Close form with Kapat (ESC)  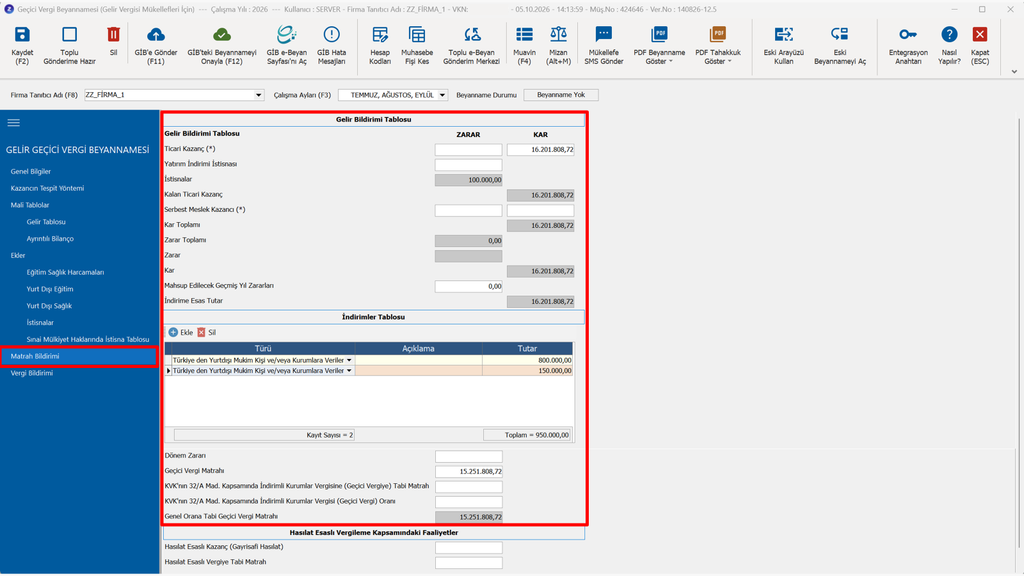[980, 44]
